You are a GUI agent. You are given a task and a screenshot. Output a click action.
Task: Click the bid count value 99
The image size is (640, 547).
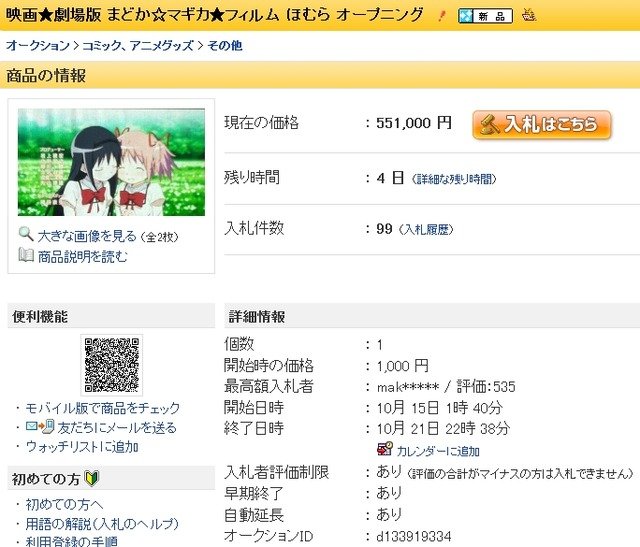click(384, 229)
